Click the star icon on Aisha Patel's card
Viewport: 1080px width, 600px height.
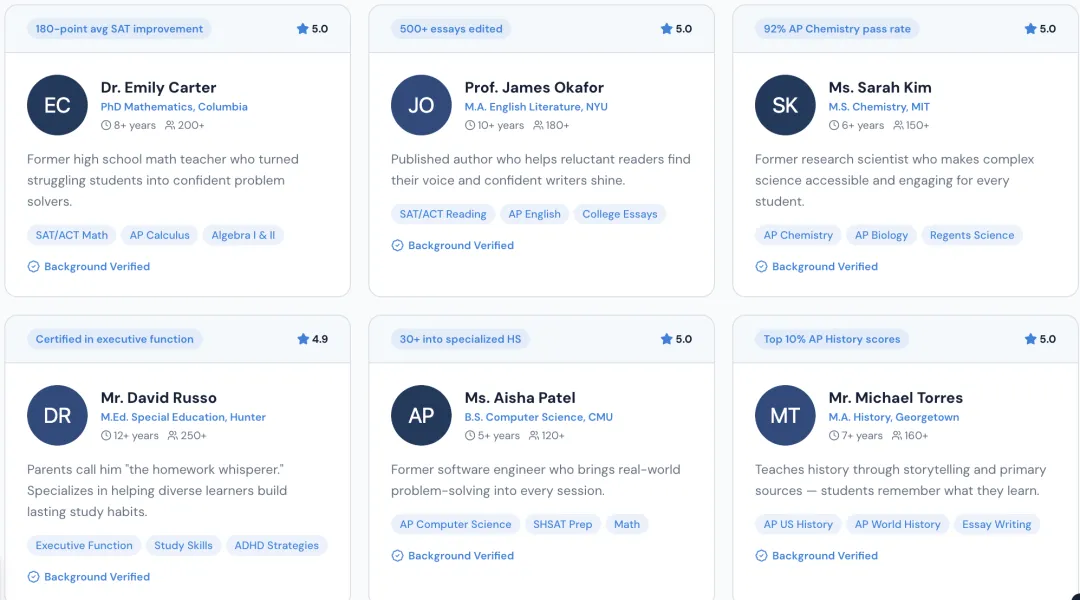666,338
